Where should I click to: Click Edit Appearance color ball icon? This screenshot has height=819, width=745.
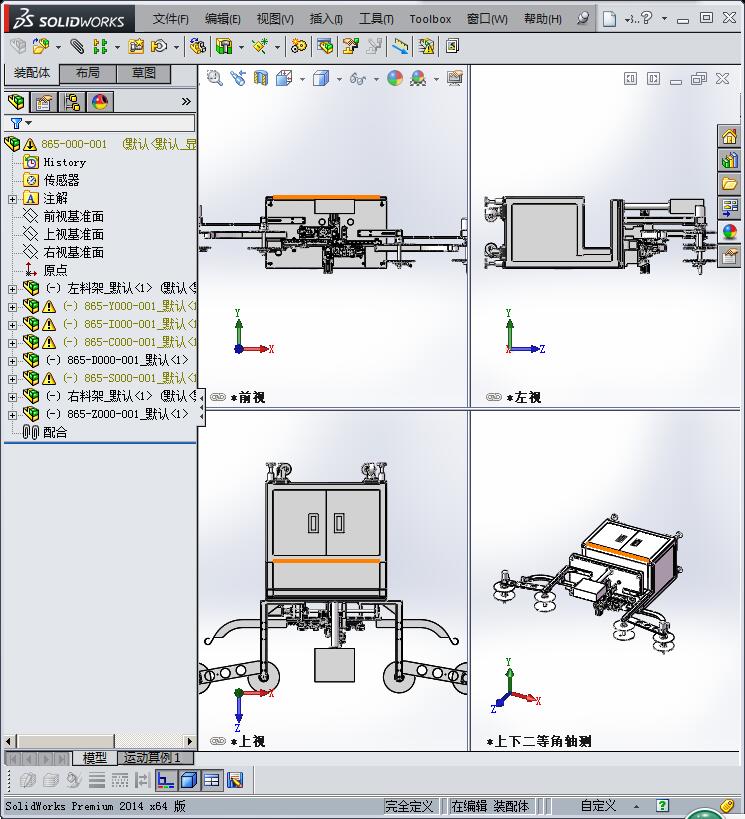coord(395,78)
